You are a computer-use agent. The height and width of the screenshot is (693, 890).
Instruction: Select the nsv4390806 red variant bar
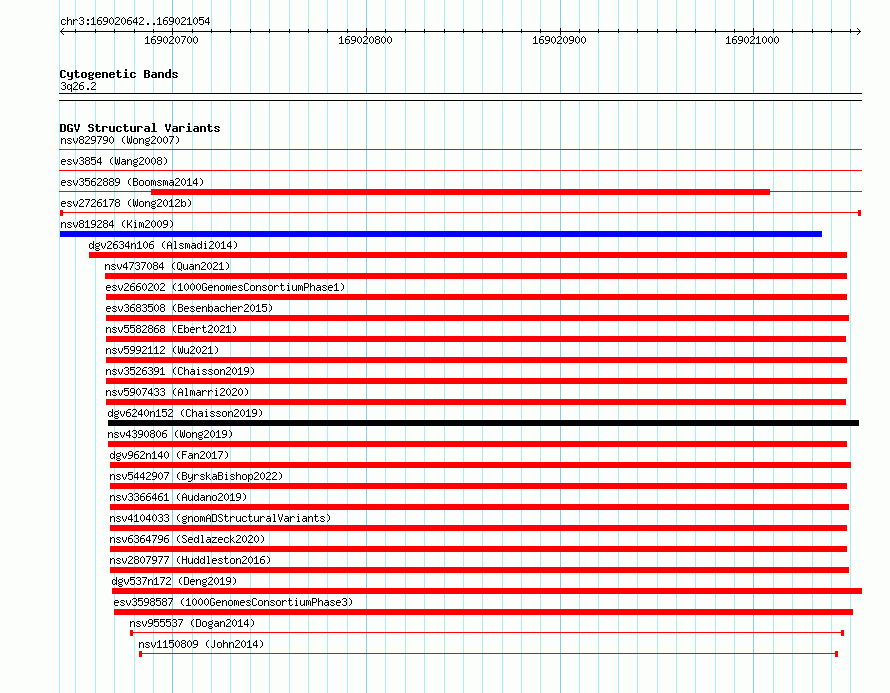(477, 444)
